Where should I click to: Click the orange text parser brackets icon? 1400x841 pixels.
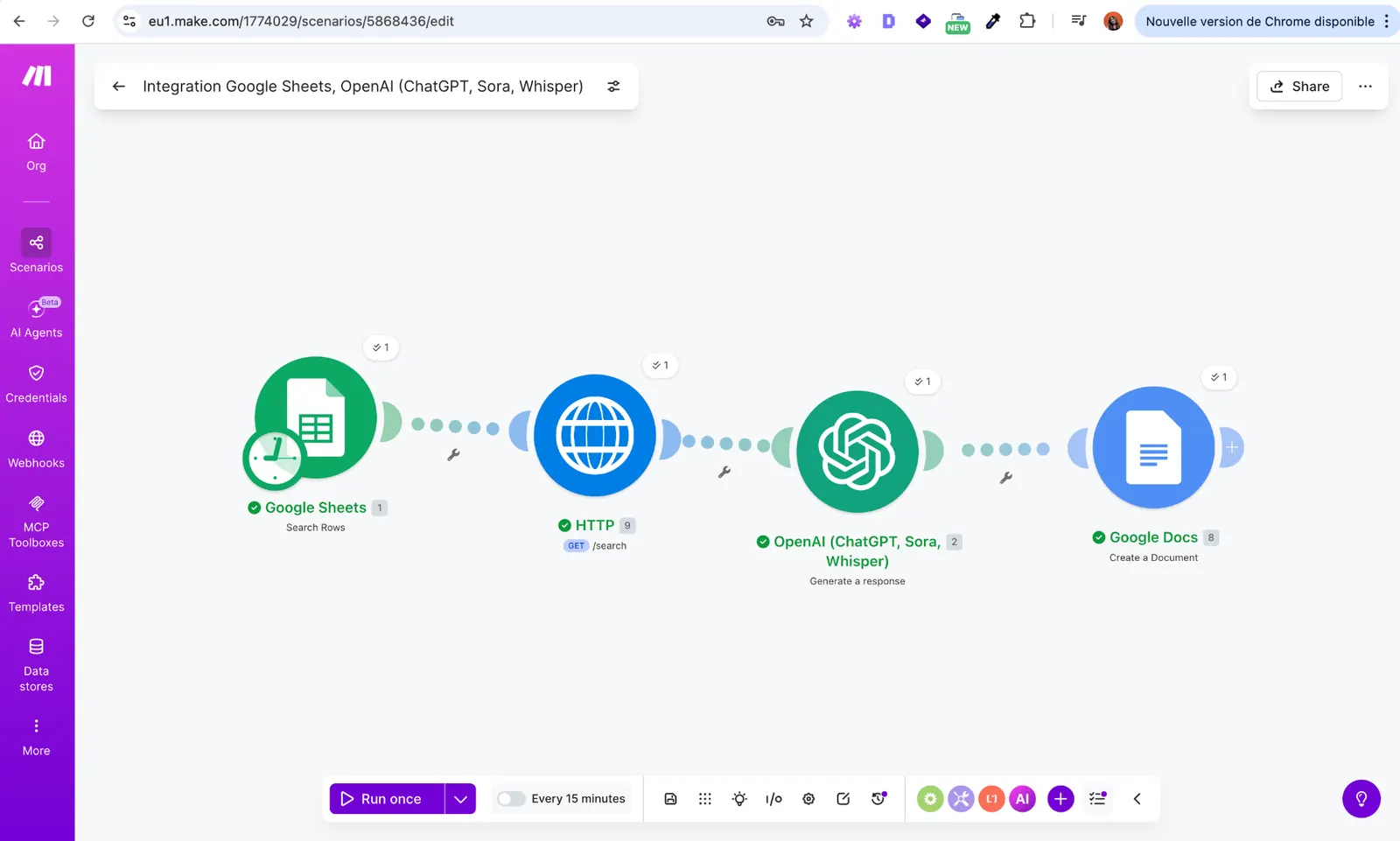[x=991, y=798]
